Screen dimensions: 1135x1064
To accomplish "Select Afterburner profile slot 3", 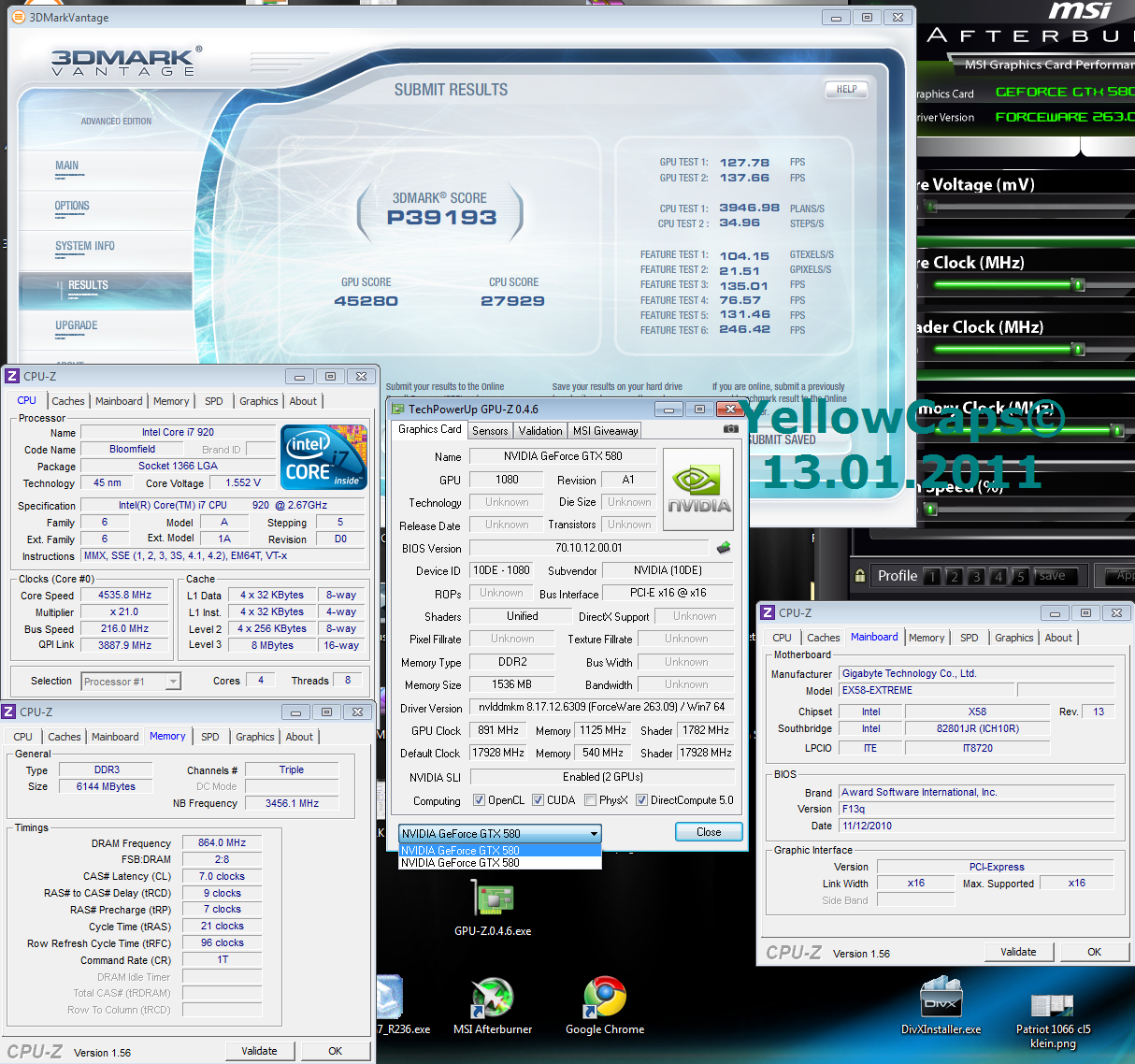I will point(976,577).
